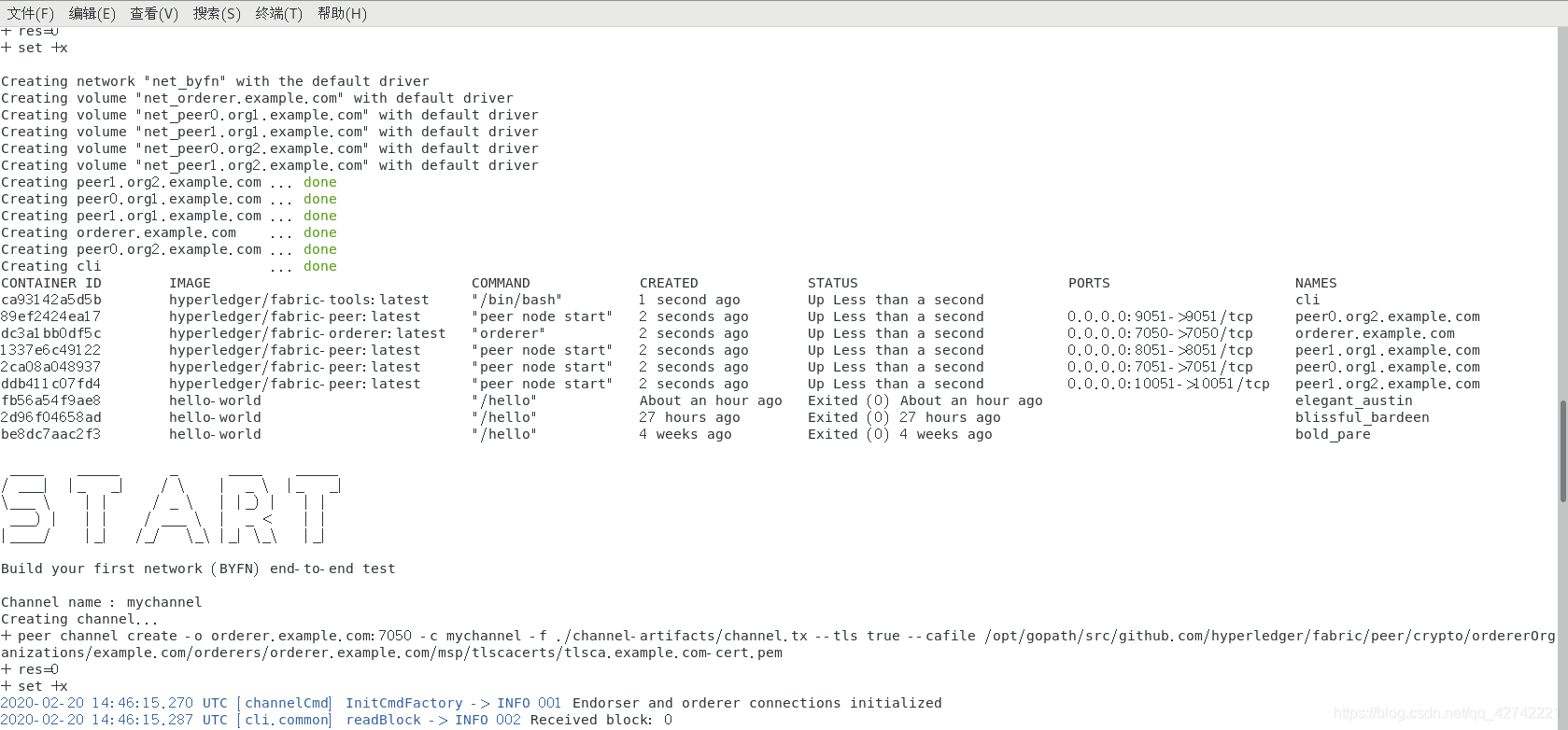Click image hyperledger/fabric-tools:latest
The image size is (1568, 730).
[299, 300]
